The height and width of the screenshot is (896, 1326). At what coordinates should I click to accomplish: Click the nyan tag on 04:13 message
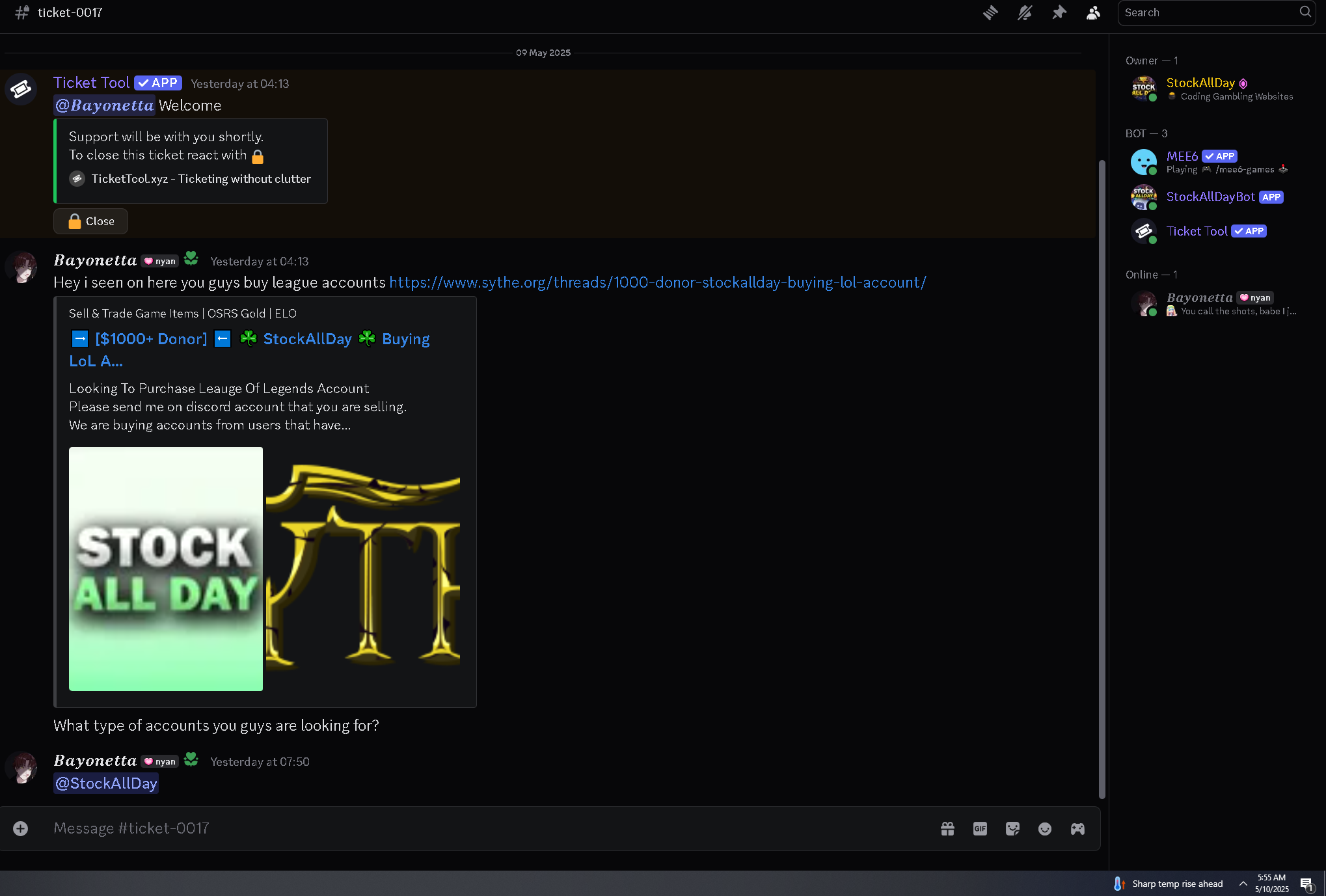[160, 261]
